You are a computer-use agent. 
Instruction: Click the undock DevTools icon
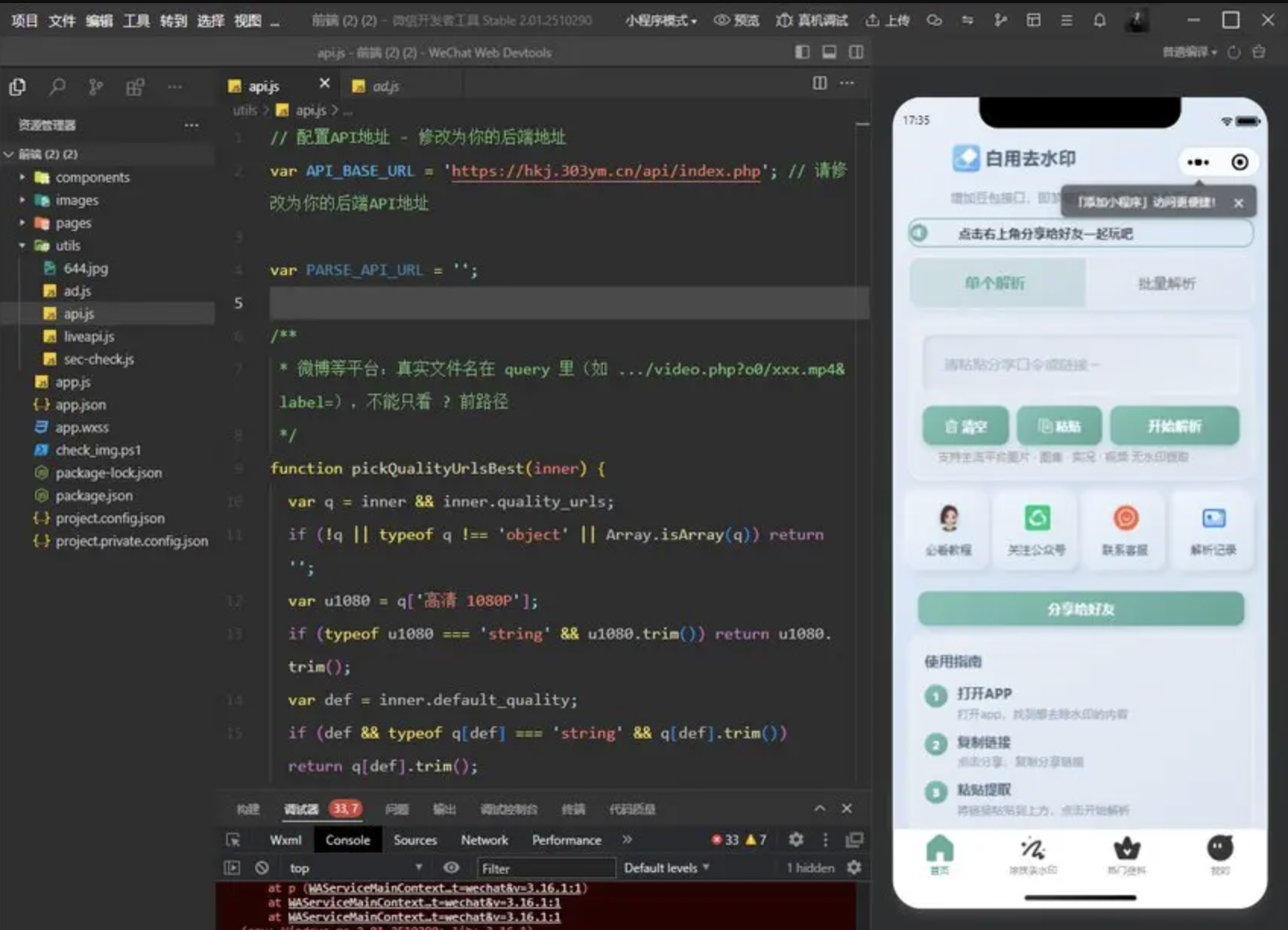tap(855, 840)
